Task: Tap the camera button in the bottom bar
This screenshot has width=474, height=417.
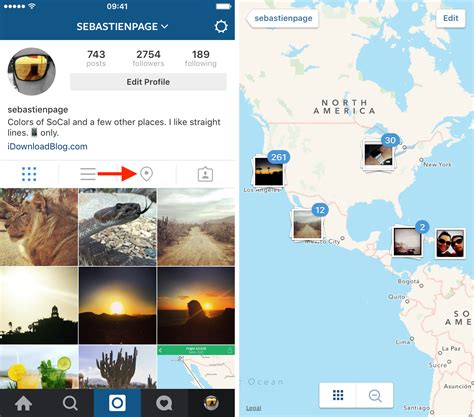Action: [117, 403]
